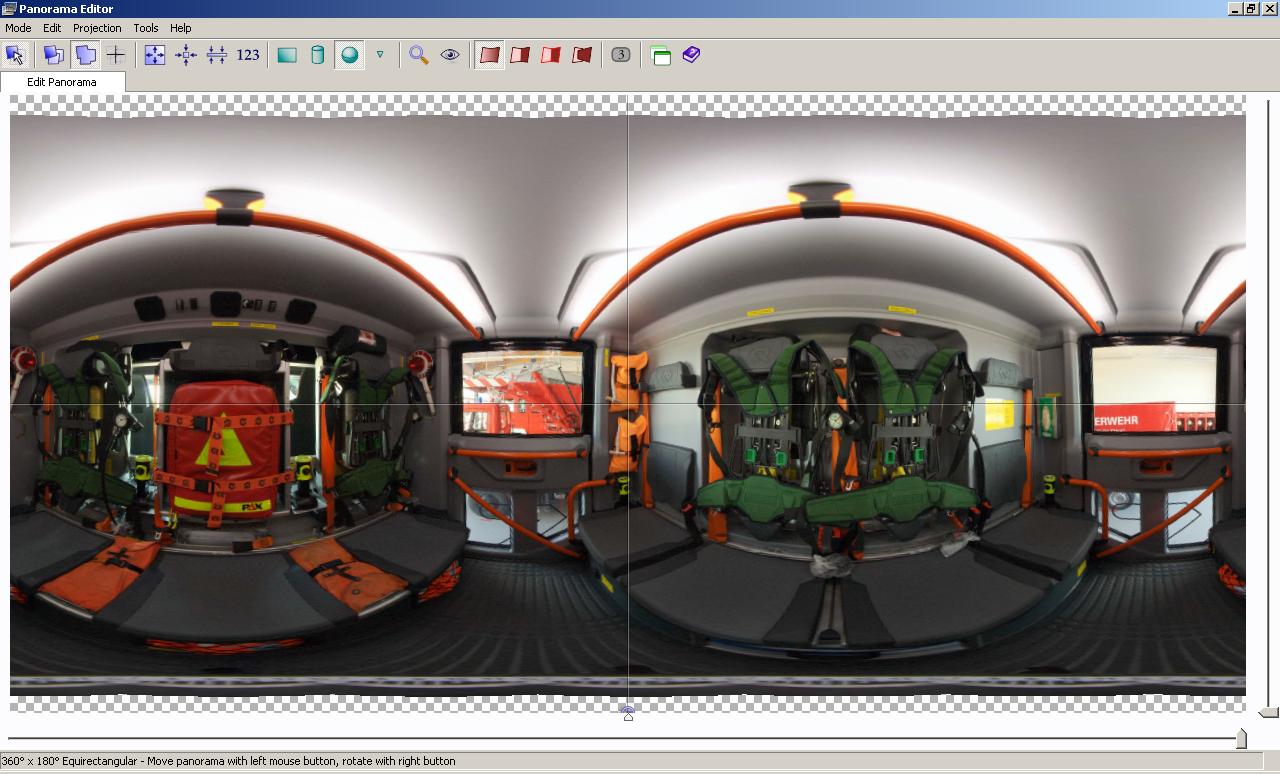
Task: Select the pointer selection mode icon
Action: [x=15, y=55]
